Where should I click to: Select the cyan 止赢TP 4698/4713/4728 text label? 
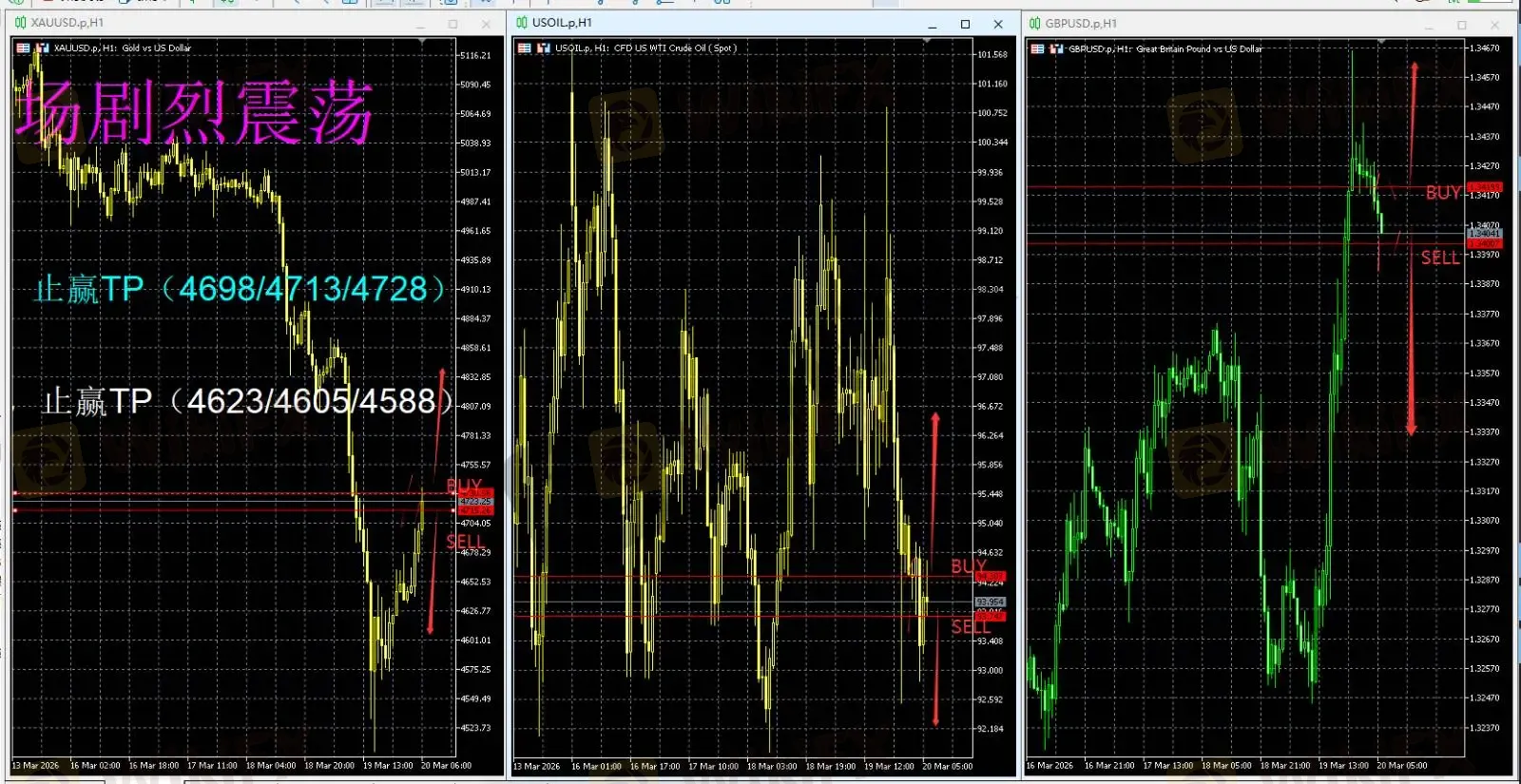tap(240, 289)
